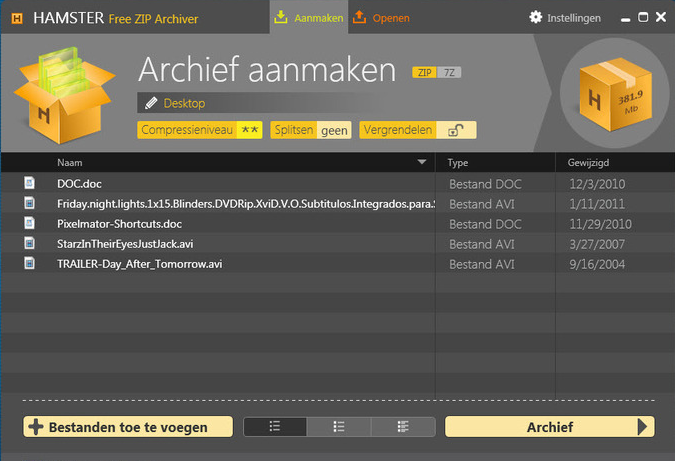The height and width of the screenshot is (461, 675).
Task: Switch to the first list view mode
Action: [275, 427]
